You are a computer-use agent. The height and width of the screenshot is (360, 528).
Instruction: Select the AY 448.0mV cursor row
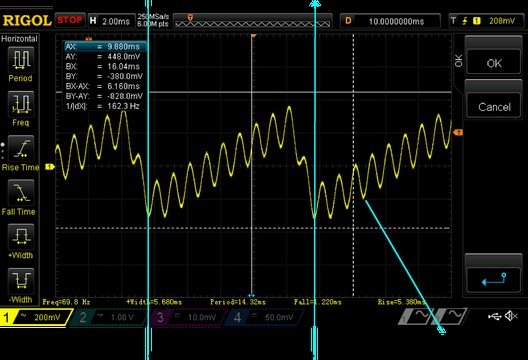click(x=105, y=57)
